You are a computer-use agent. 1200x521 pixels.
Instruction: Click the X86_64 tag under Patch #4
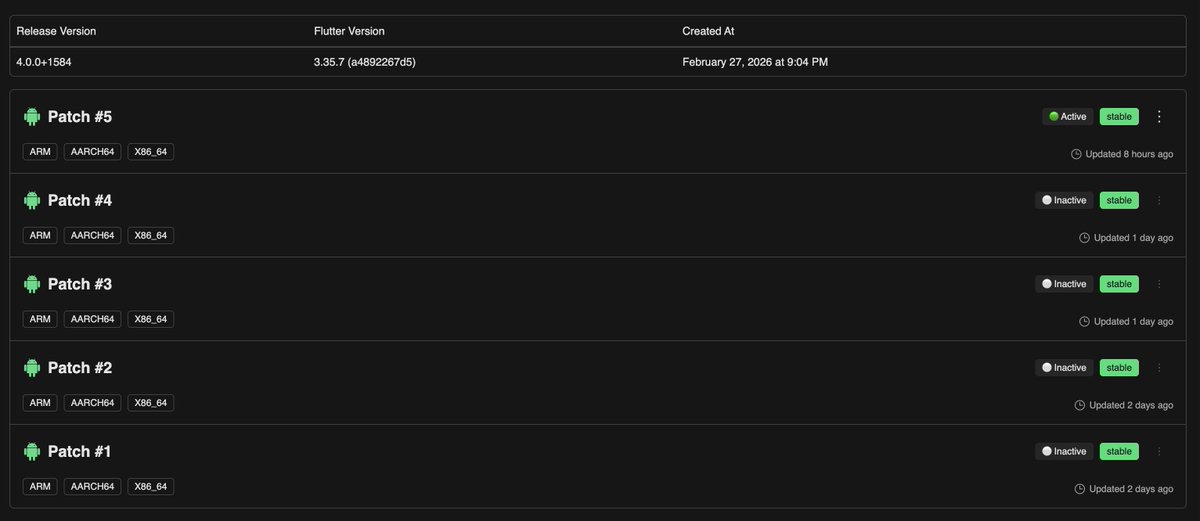[x=150, y=236]
